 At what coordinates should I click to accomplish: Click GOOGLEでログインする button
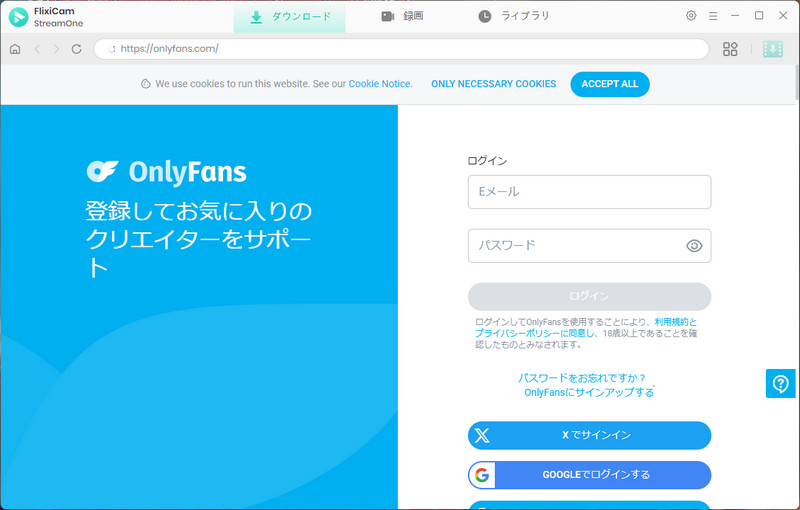pyautogui.click(x=589, y=475)
